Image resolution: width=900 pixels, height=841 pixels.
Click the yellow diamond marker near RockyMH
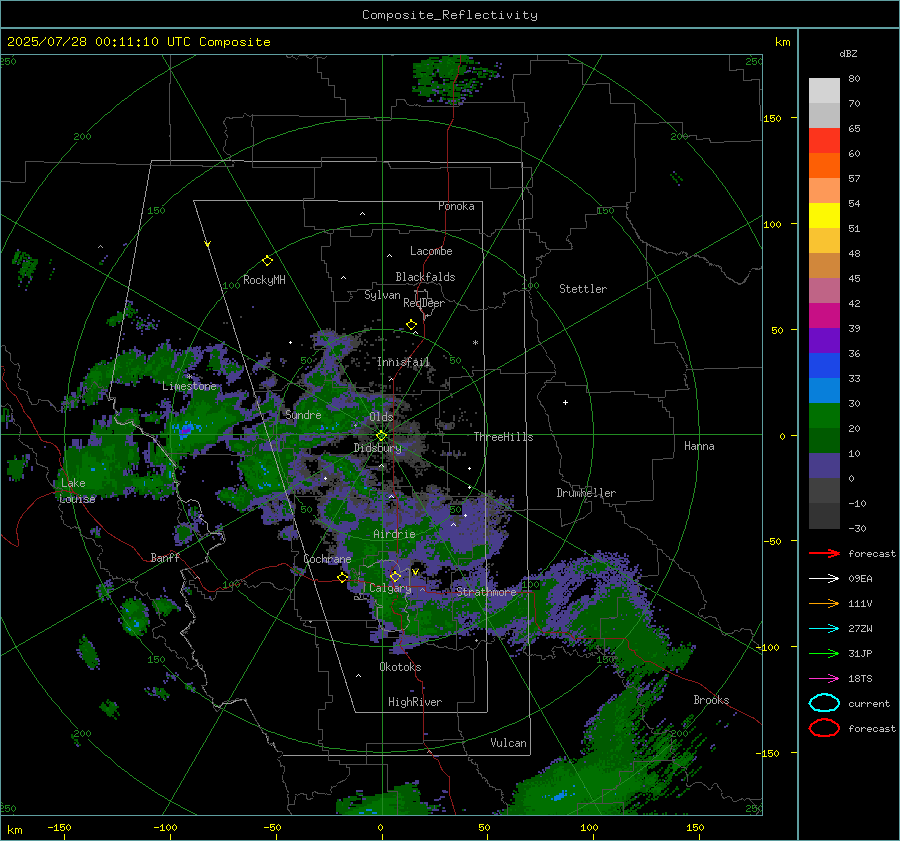pos(267,261)
